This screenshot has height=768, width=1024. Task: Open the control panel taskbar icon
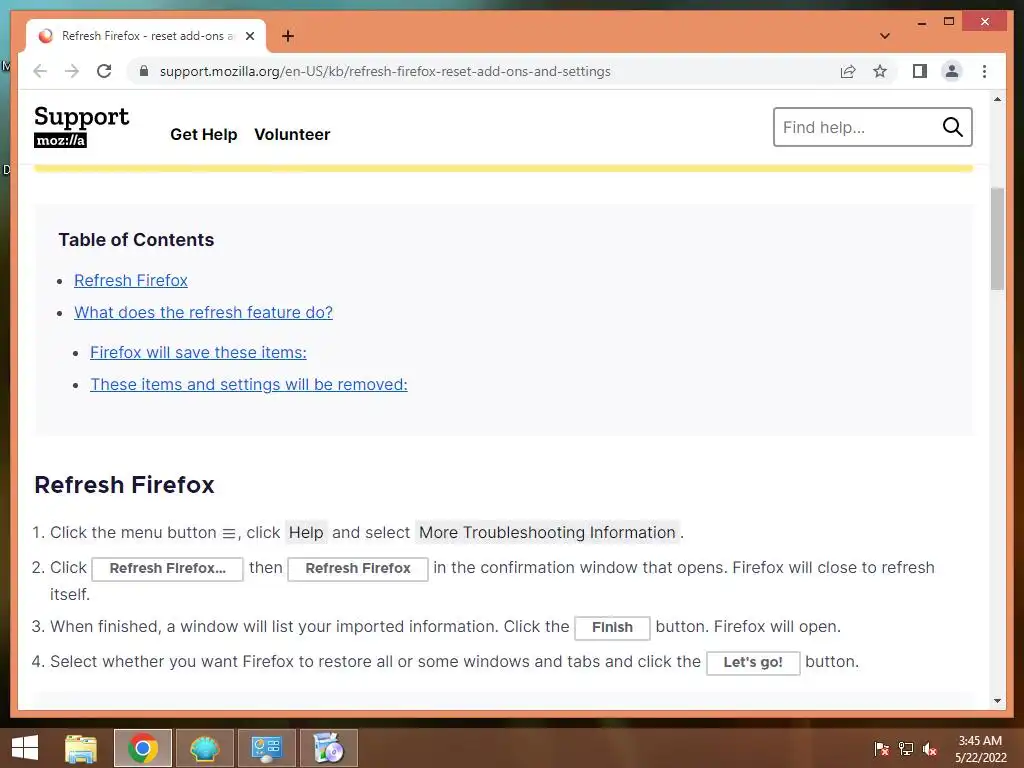click(x=266, y=748)
